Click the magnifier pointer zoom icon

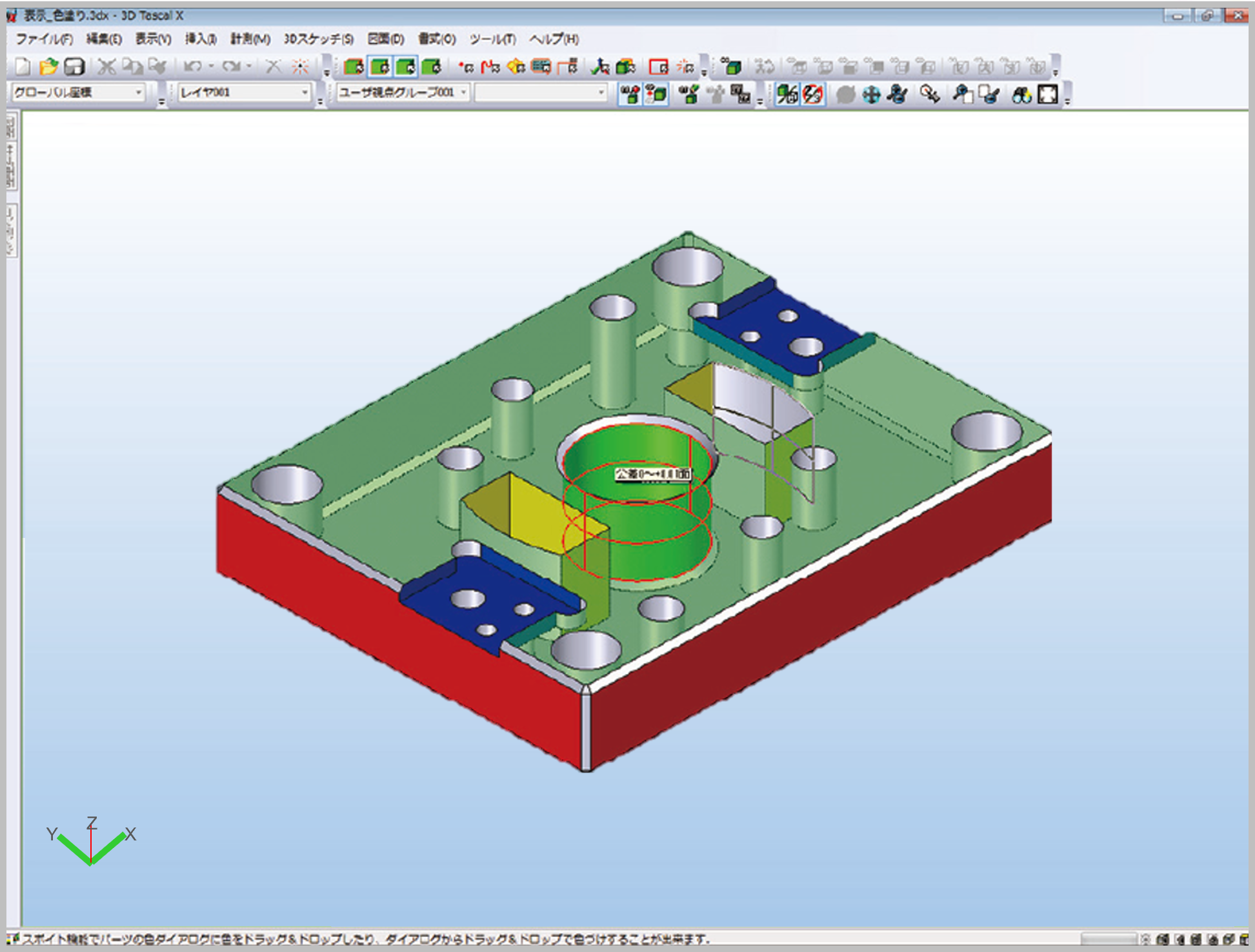[x=930, y=95]
